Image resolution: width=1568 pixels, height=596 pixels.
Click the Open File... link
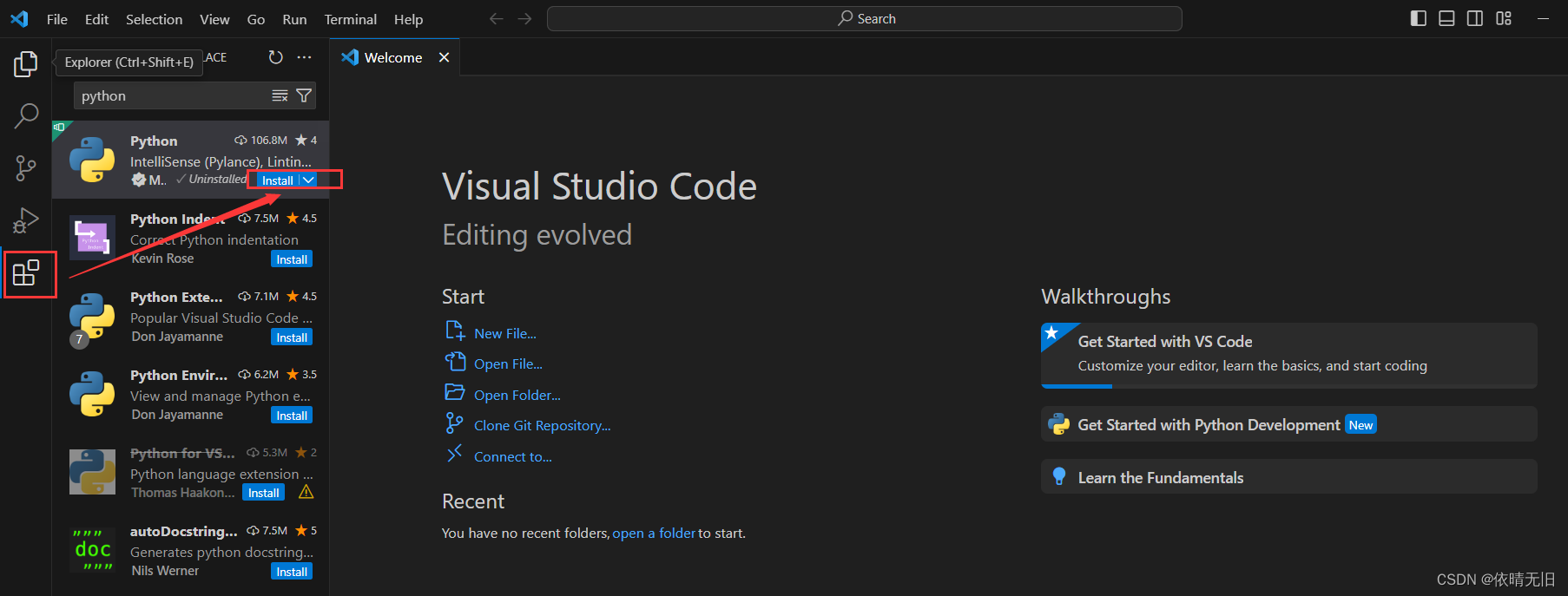(x=508, y=364)
